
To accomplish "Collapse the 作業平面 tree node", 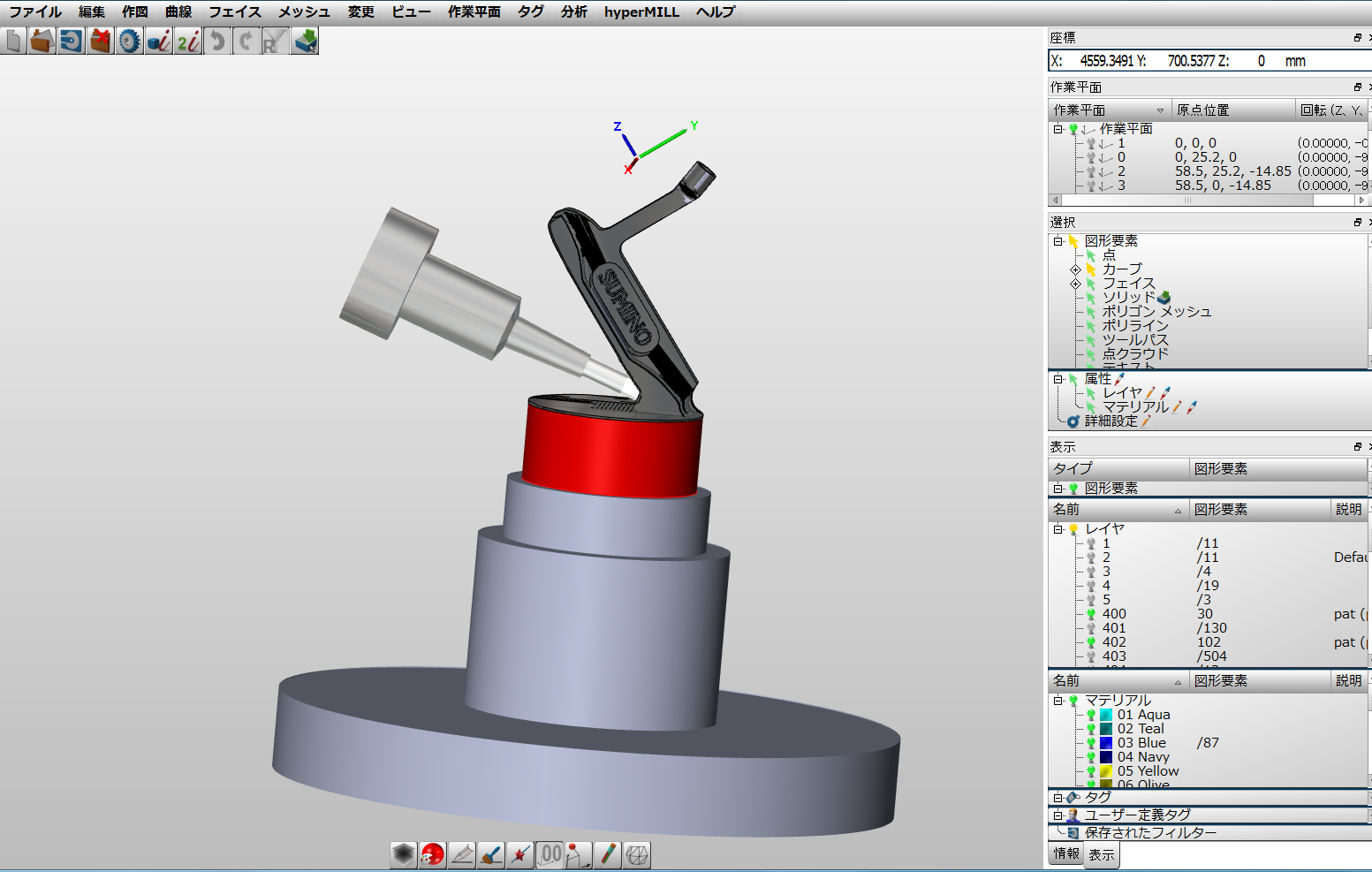I will [1057, 129].
